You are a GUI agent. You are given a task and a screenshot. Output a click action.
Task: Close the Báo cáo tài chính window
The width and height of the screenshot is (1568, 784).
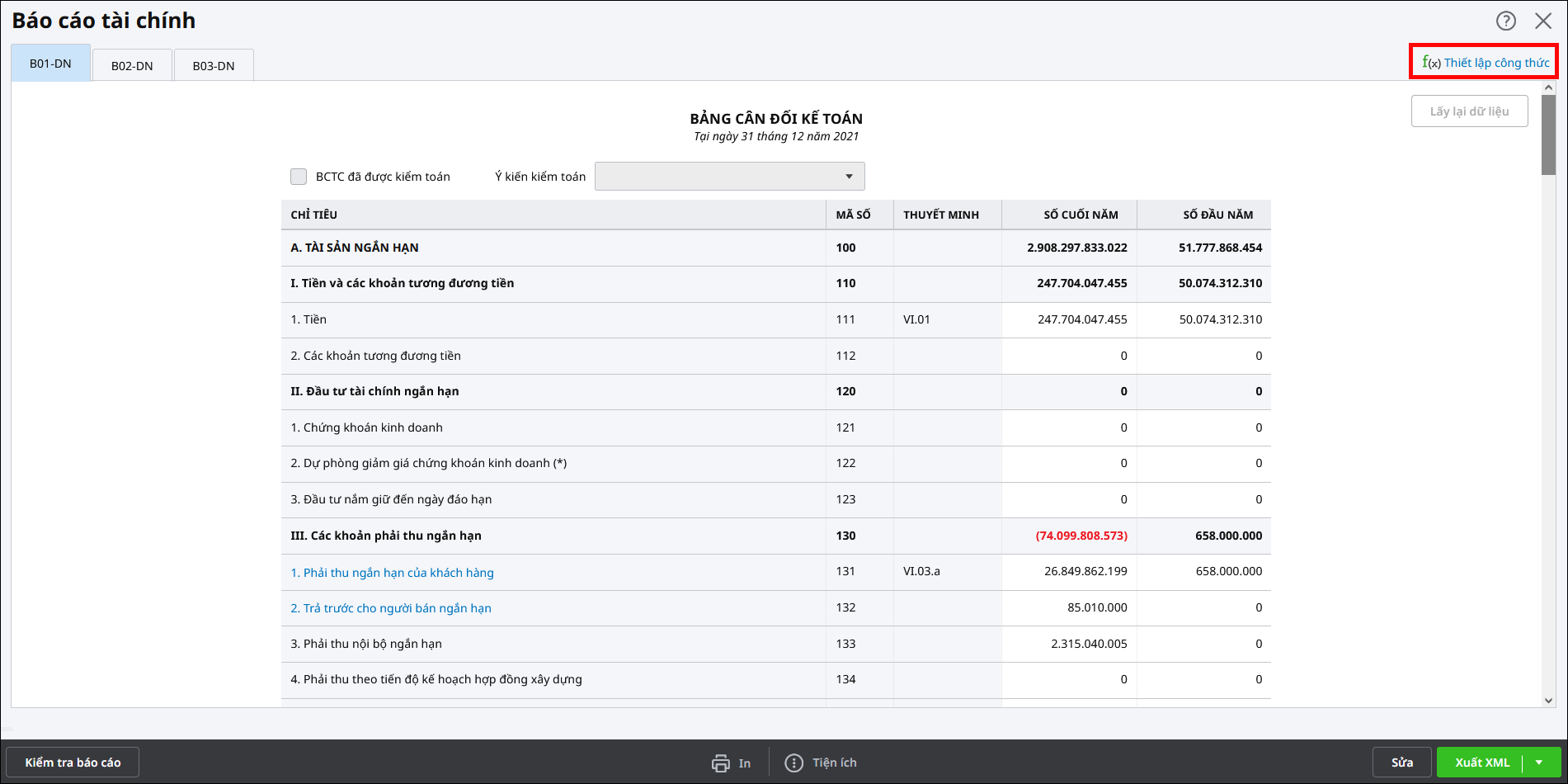coord(1543,21)
